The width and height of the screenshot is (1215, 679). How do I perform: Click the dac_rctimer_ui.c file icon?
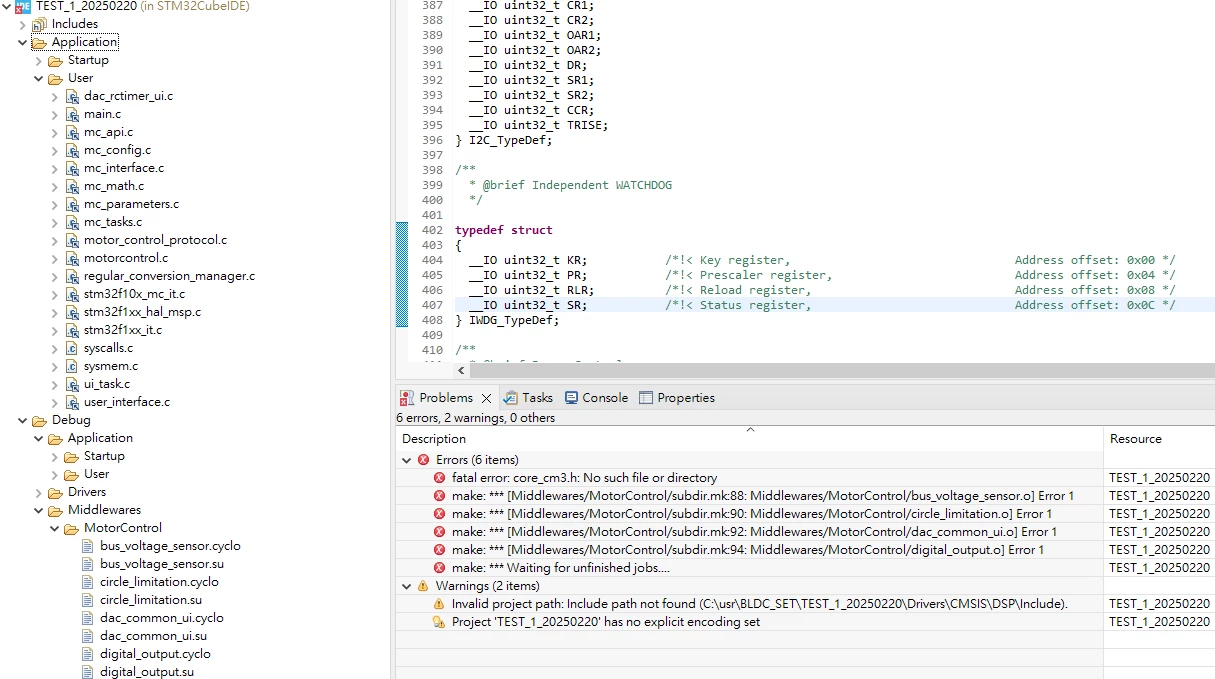[x=72, y=96]
